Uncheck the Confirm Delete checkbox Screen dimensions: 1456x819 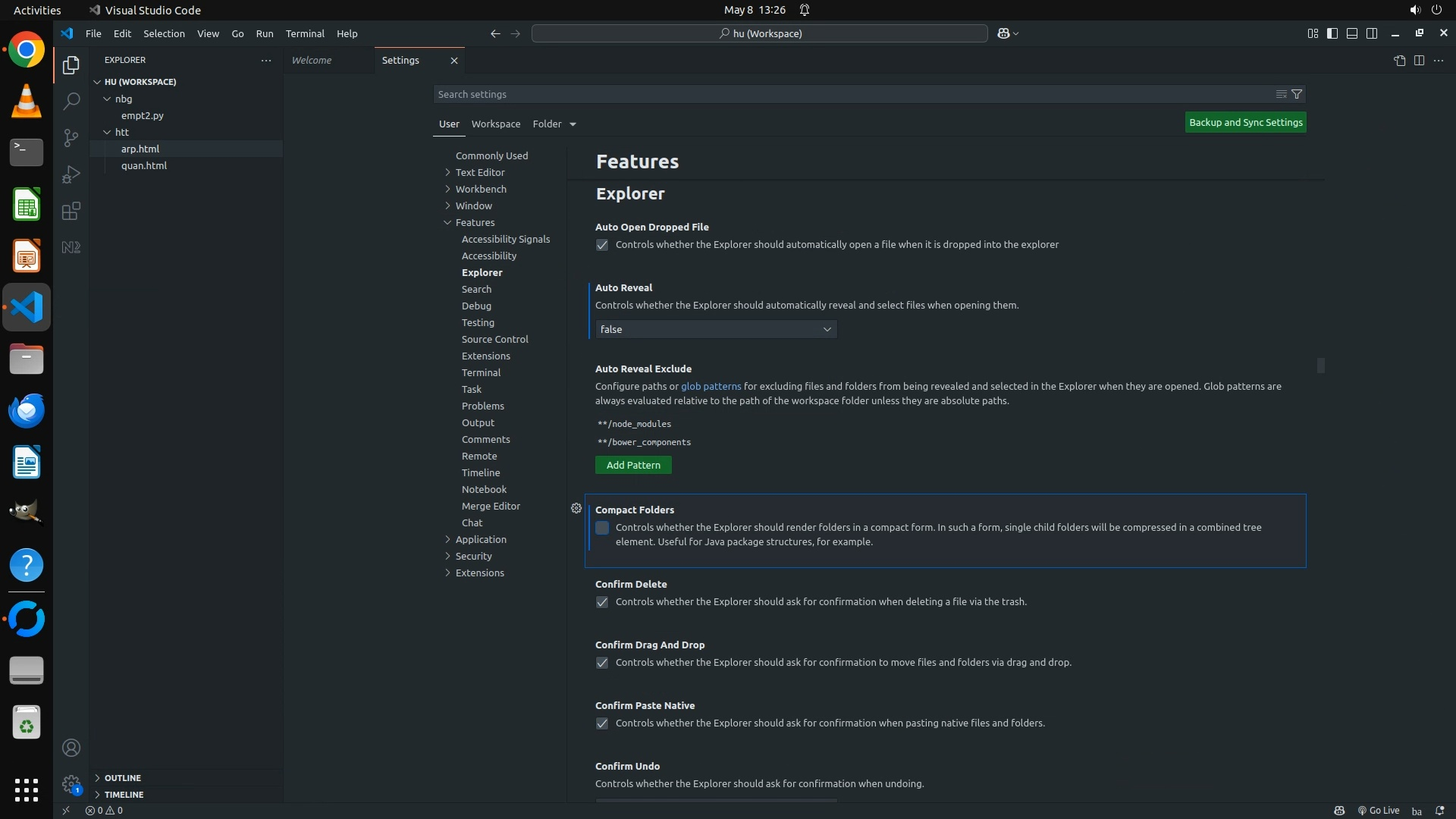(x=602, y=602)
